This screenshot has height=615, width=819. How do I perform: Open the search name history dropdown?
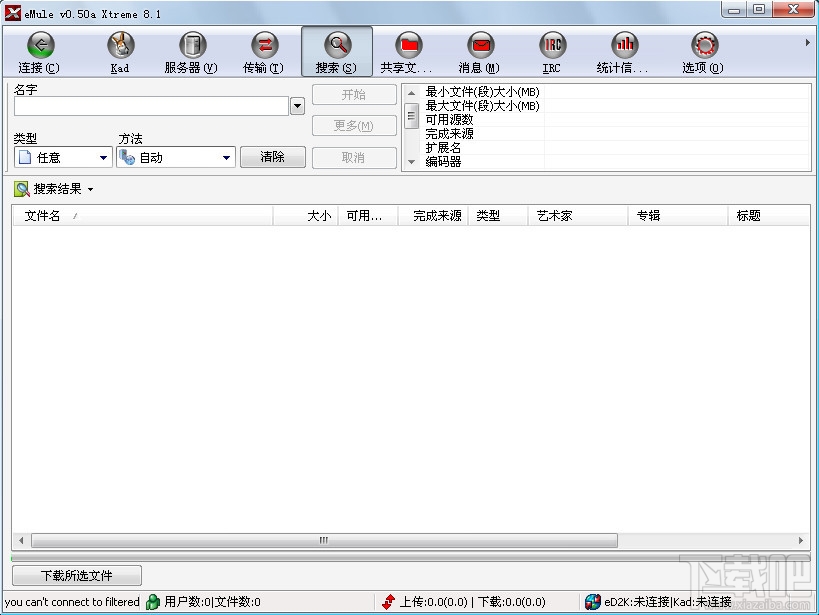[297, 105]
